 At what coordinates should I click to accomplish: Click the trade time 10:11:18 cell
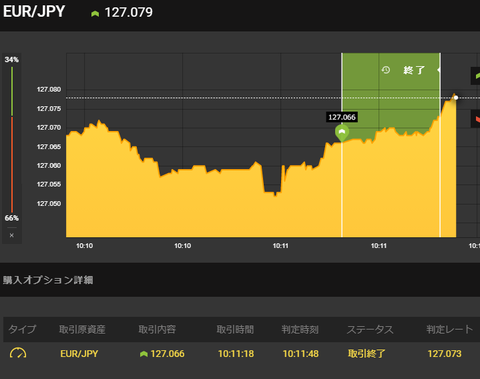[x=236, y=354]
